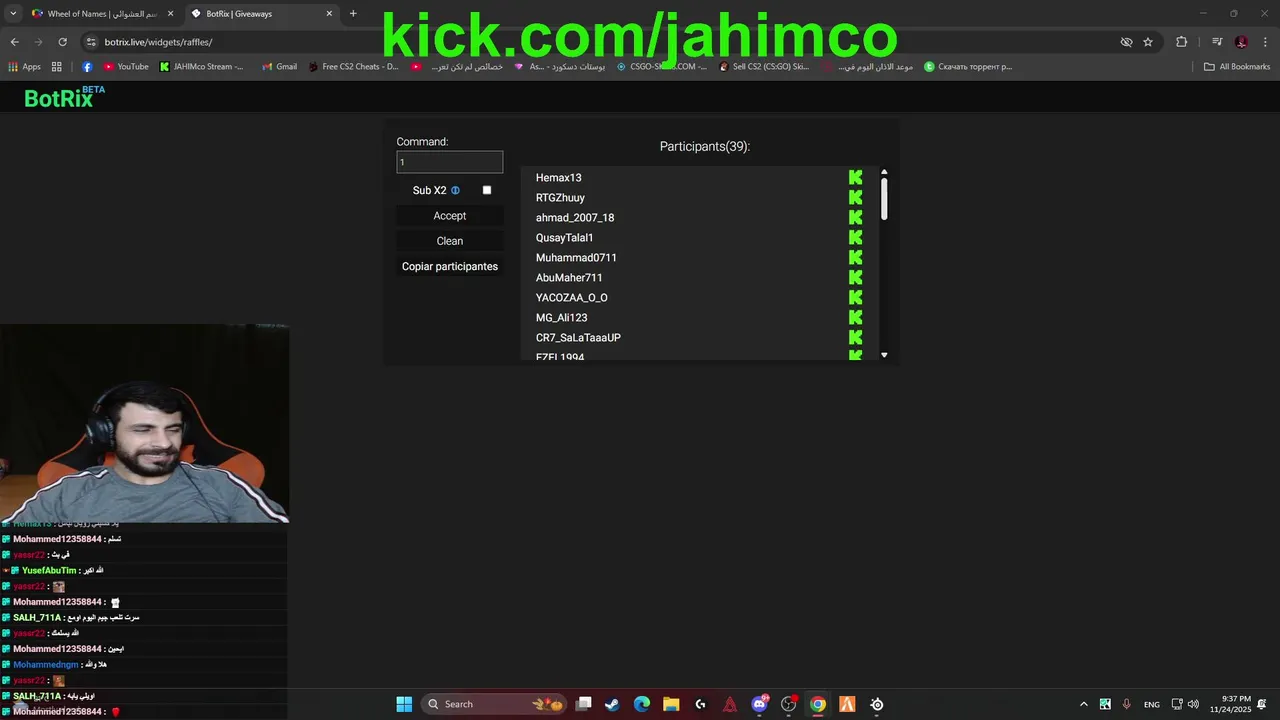The image size is (1280, 720).
Task: Click the Kick icon beside YACOZAA_O_O
Action: coord(855,298)
